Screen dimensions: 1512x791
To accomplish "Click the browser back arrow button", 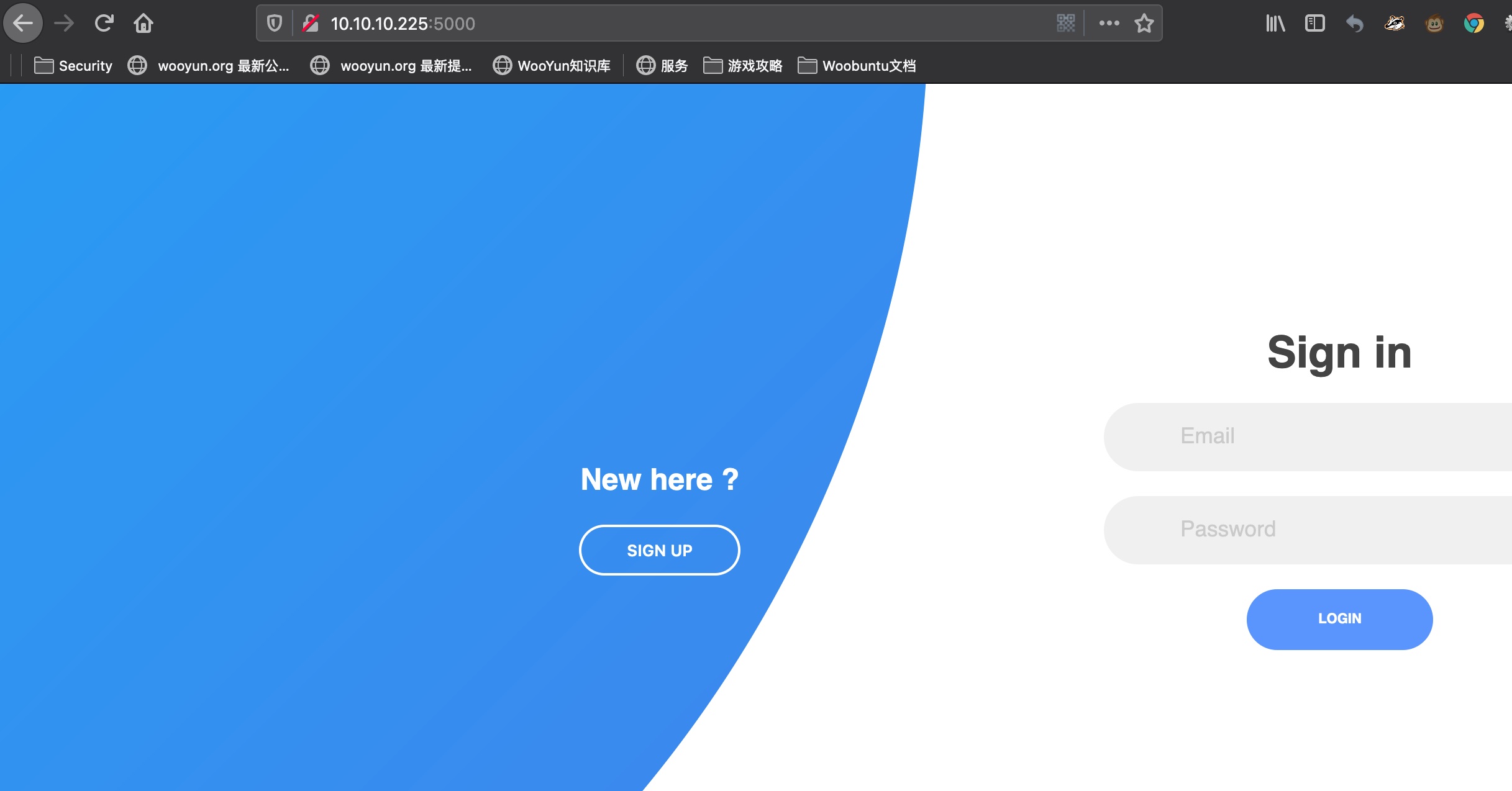I will [23, 24].
